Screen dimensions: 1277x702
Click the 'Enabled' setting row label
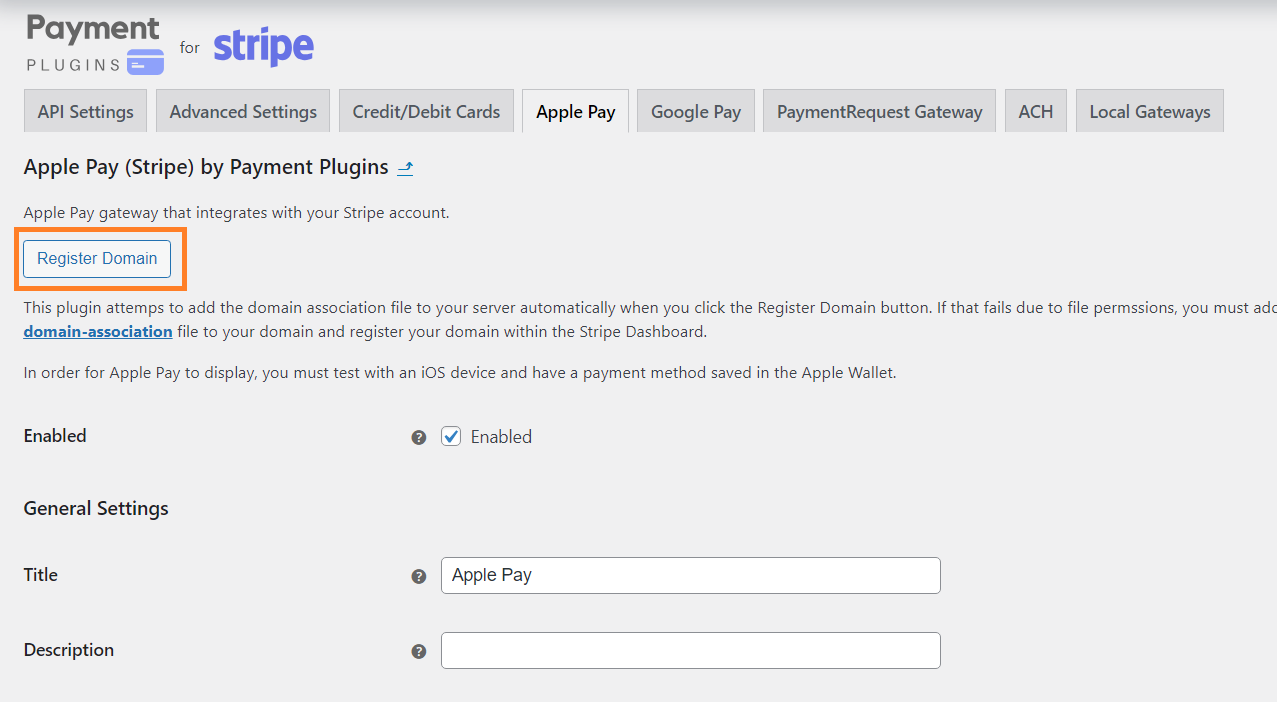(55, 435)
